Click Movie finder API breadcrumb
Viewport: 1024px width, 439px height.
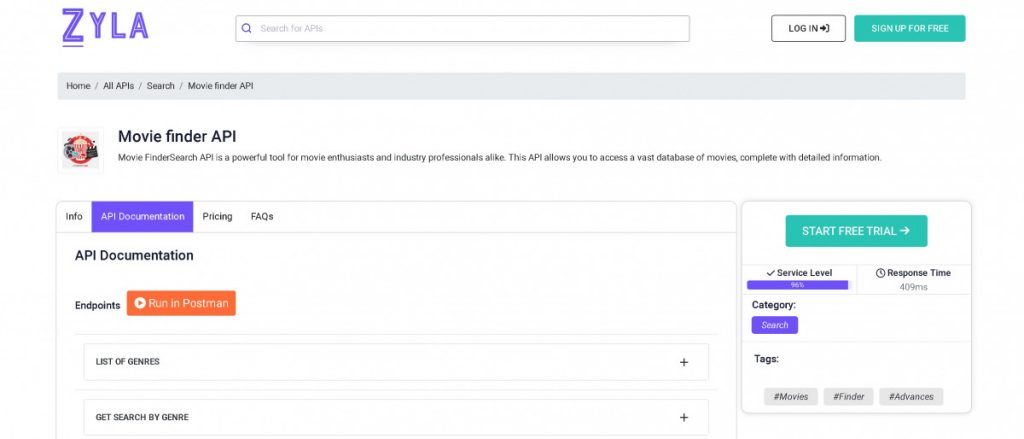pos(220,86)
